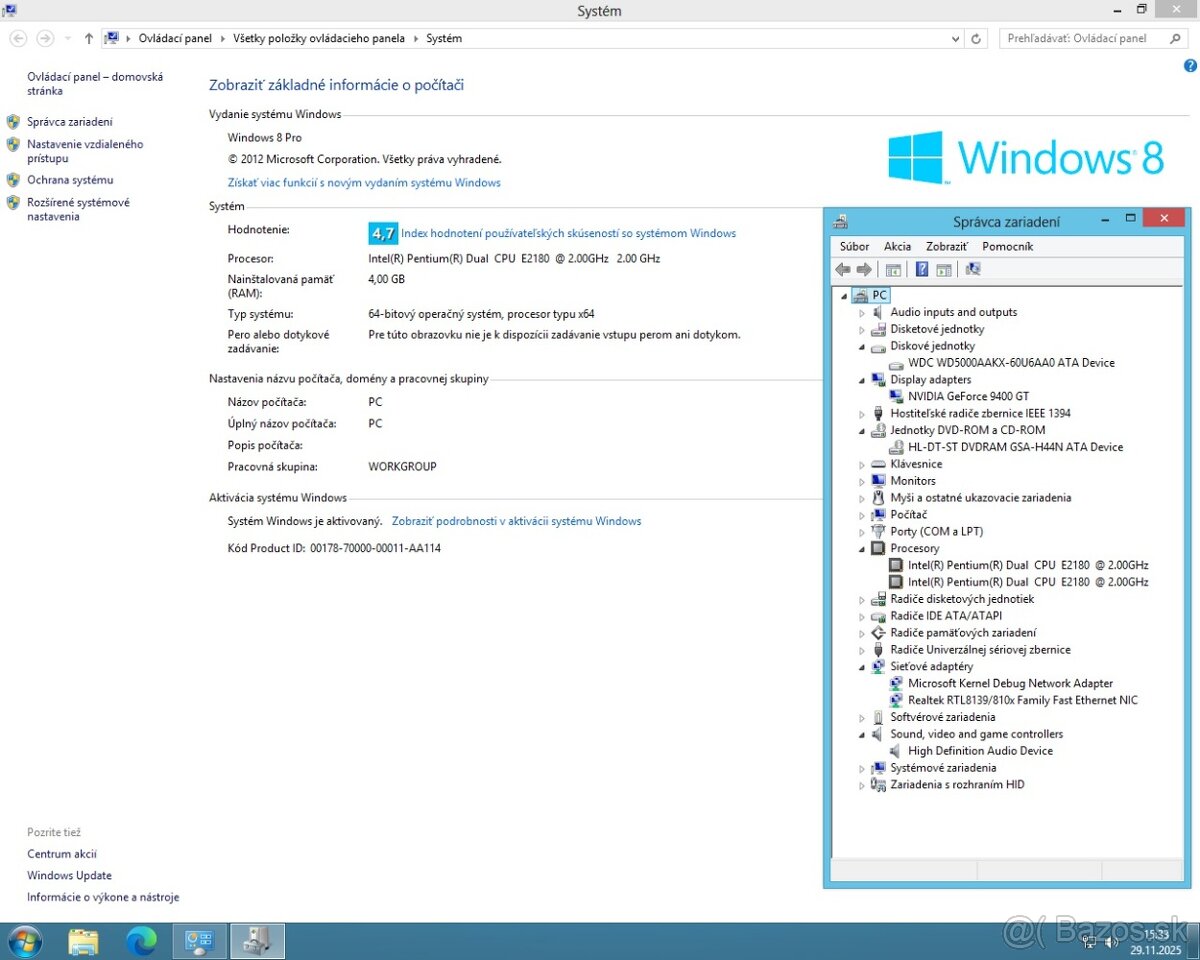Expand the Klávesnice device category
Image resolution: width=1200 pixels, height=960 pixels.
pos(862,465)
